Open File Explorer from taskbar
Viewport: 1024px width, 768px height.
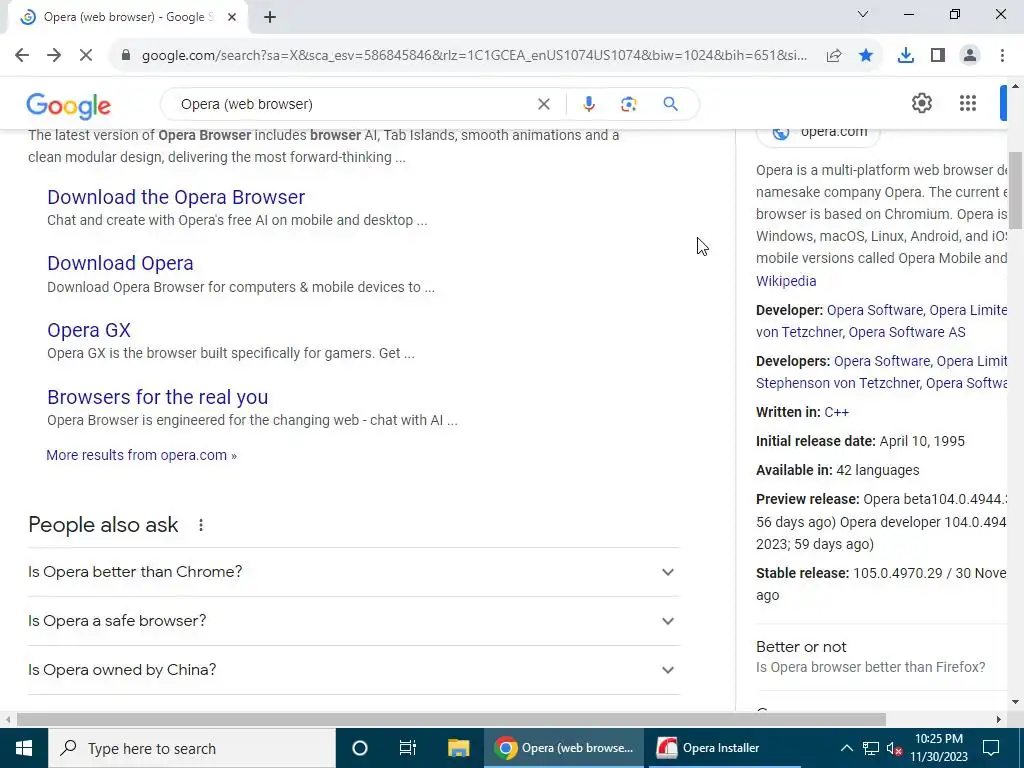pos(458,748)
